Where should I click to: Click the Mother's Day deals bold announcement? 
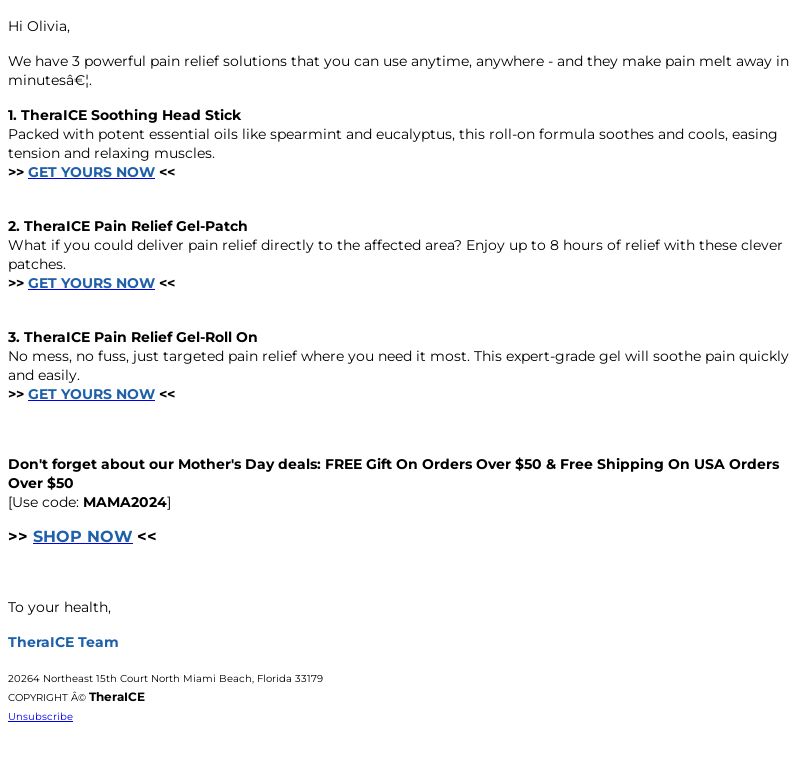[x=393, y=474]
